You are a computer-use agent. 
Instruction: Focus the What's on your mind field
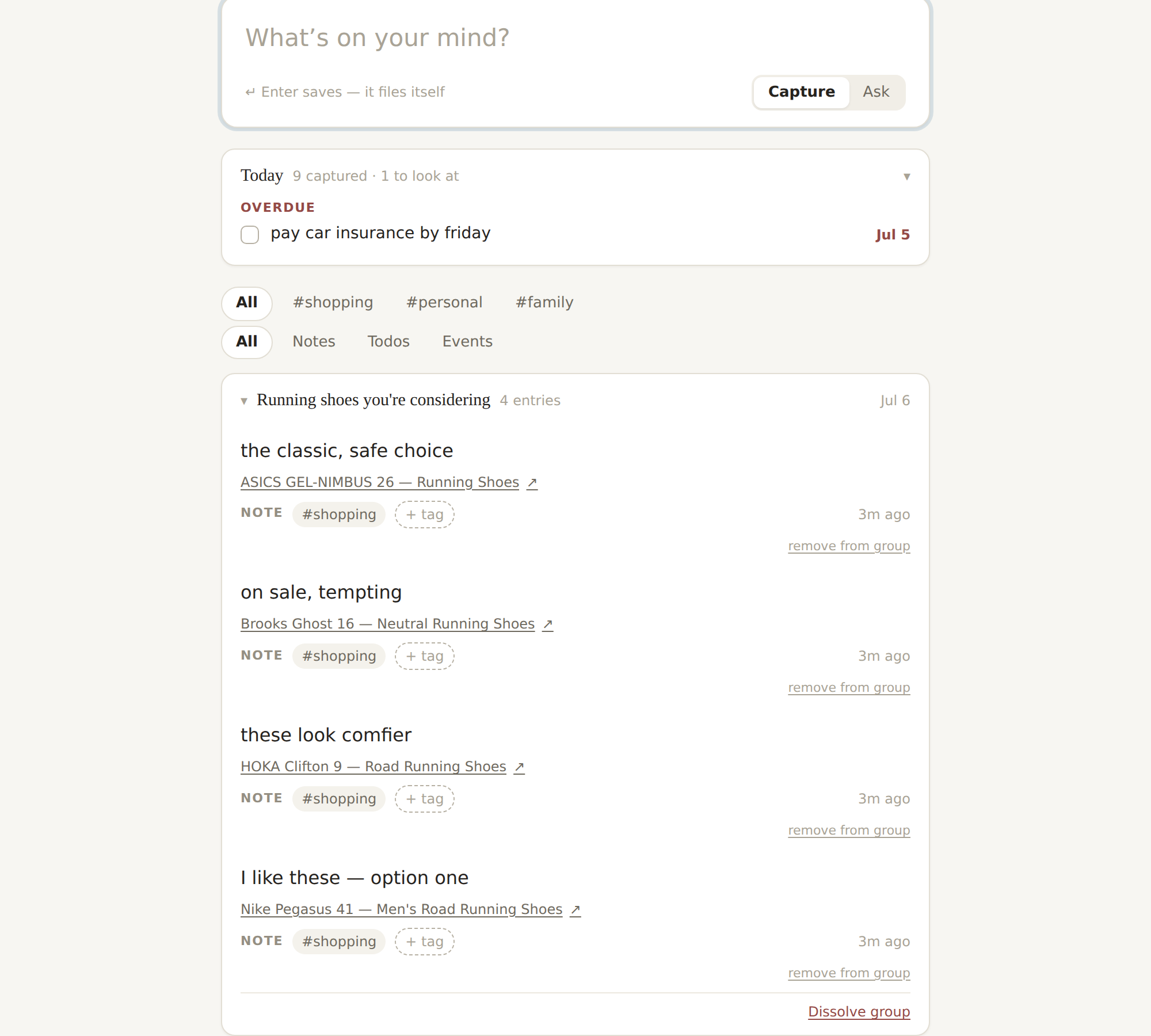click(574, 38)
